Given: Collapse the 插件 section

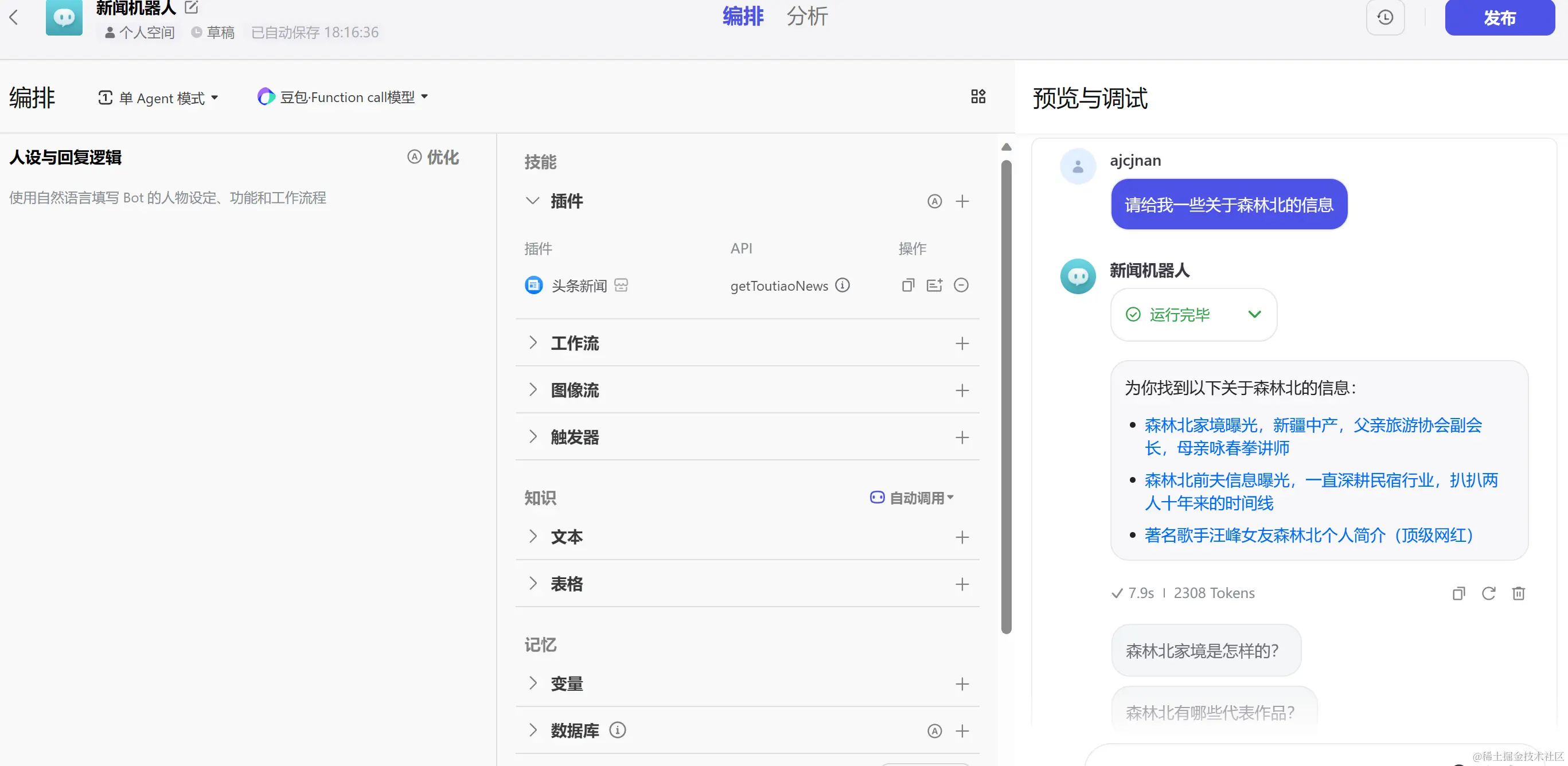Looking at the screenshot, I should point(533,201).
